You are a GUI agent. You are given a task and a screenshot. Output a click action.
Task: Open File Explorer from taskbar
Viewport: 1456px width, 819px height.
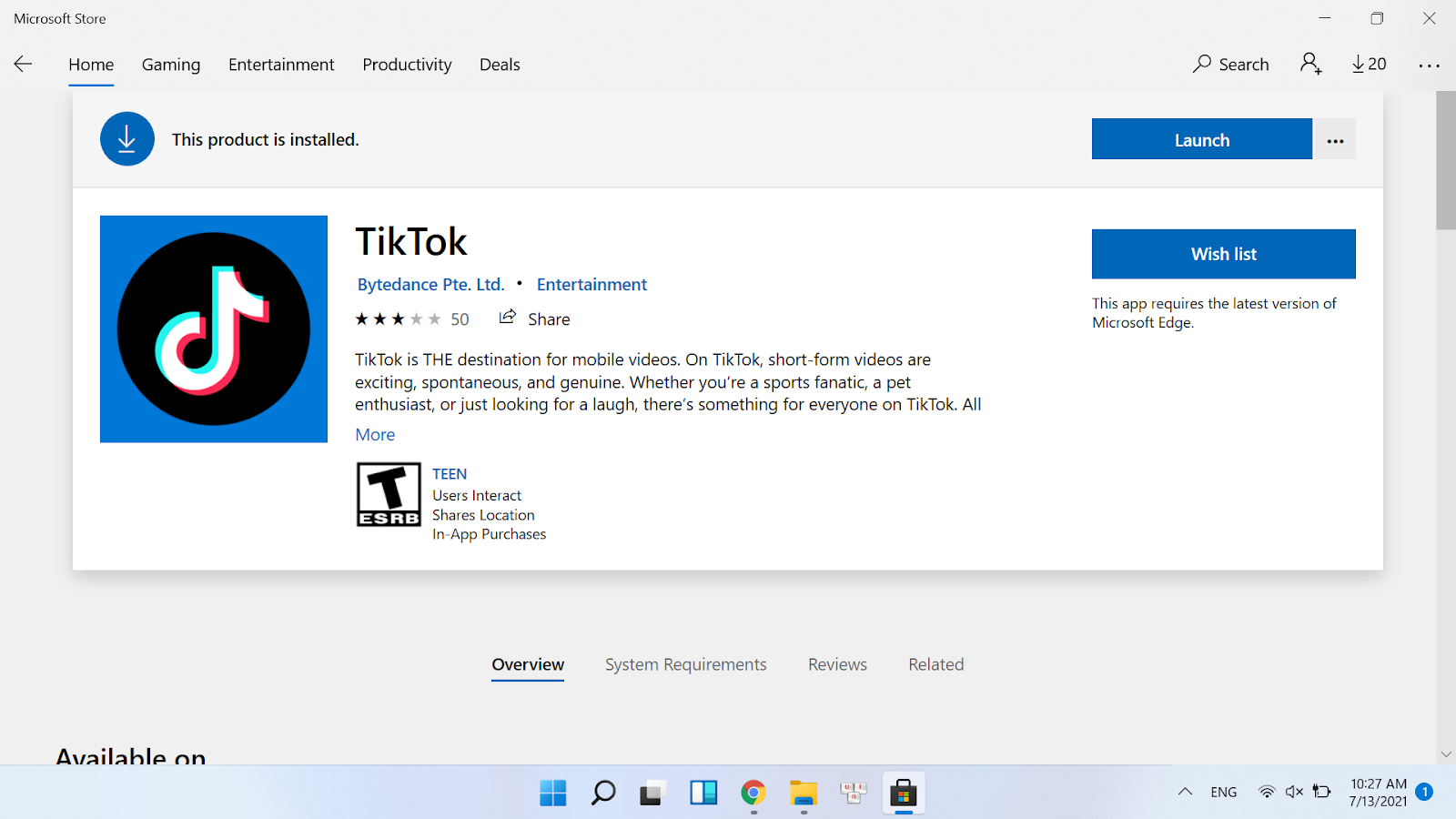tap(803, 793)
